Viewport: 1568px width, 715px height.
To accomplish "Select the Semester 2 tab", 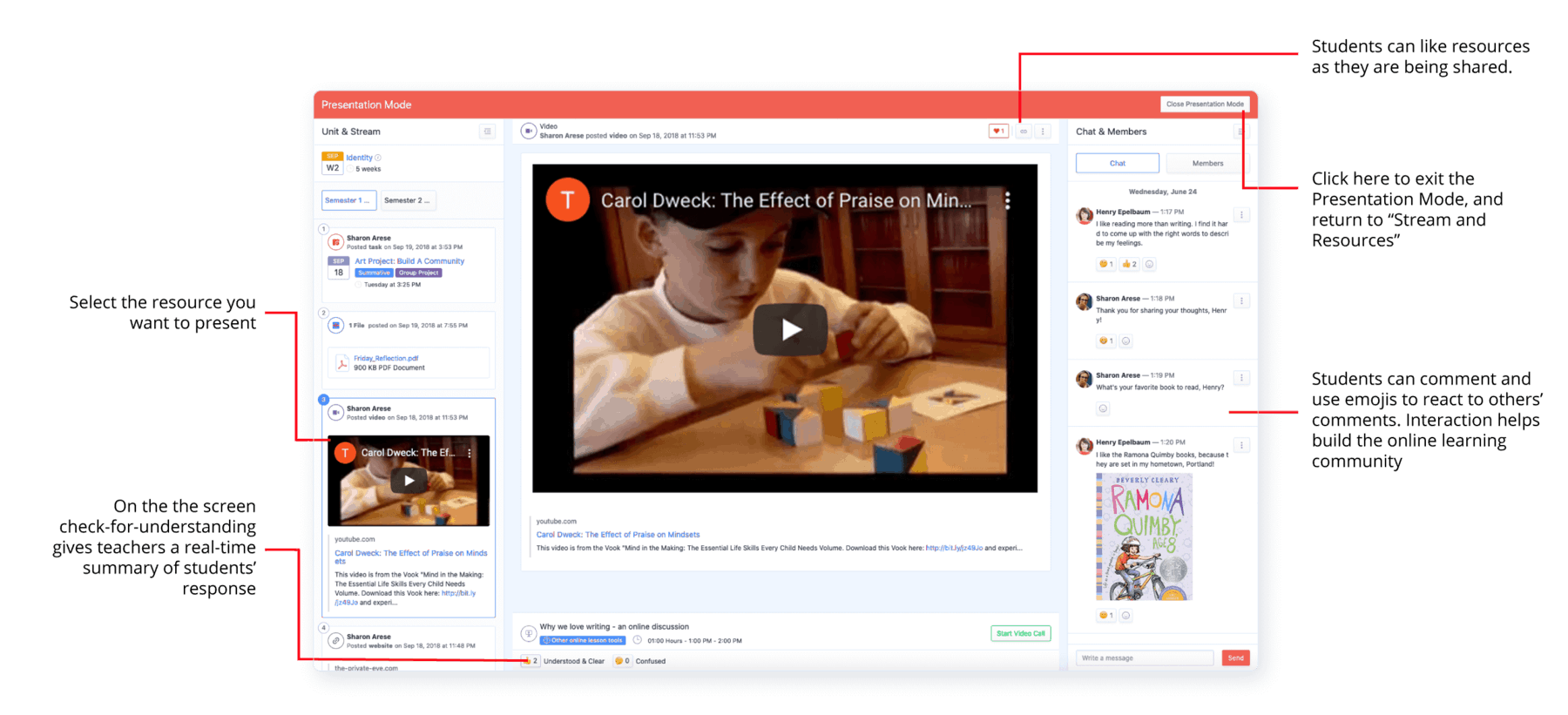I will 407,200.
